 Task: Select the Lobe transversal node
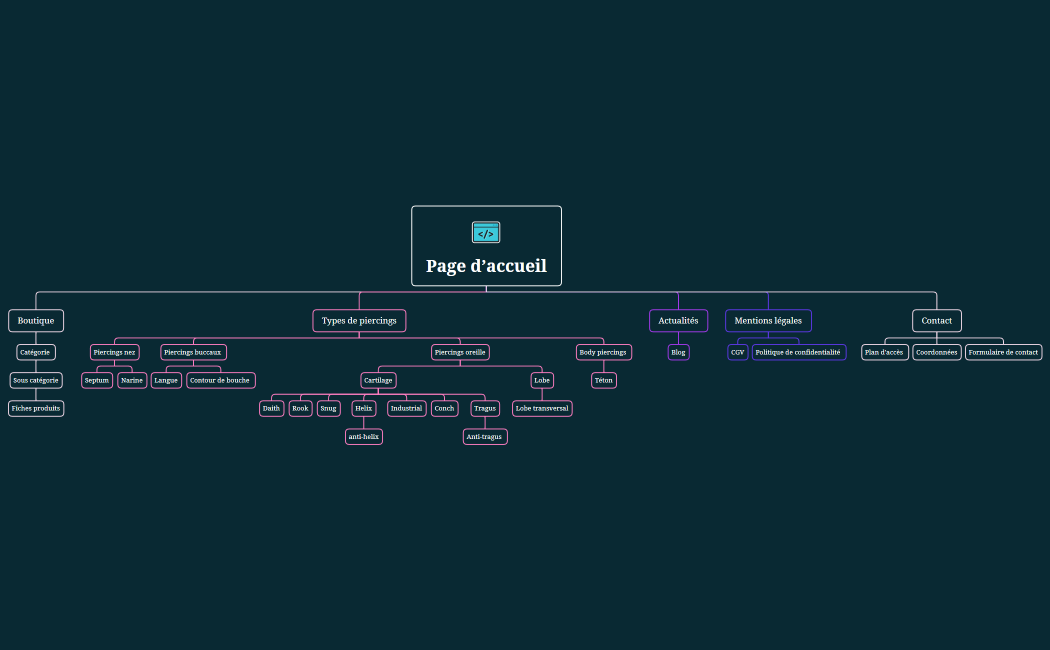[542, 408]
